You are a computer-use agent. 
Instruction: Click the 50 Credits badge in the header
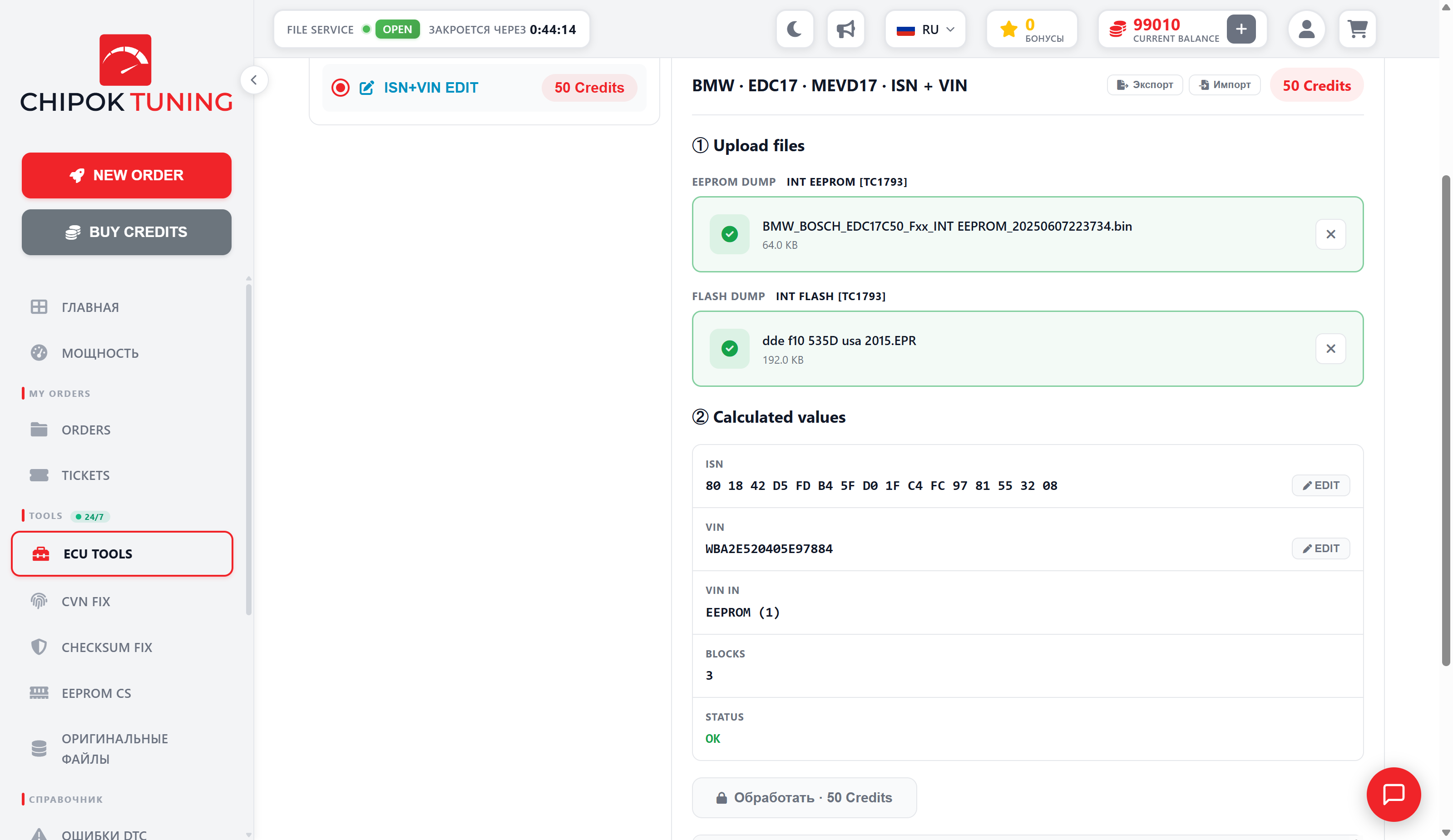point(1316,85)
